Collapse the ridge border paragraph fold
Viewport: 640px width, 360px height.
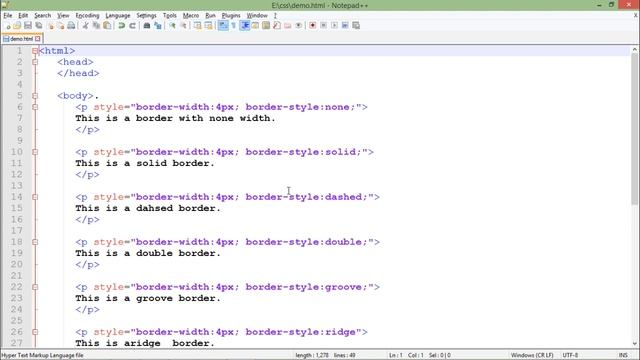click(x=35, y=332)
